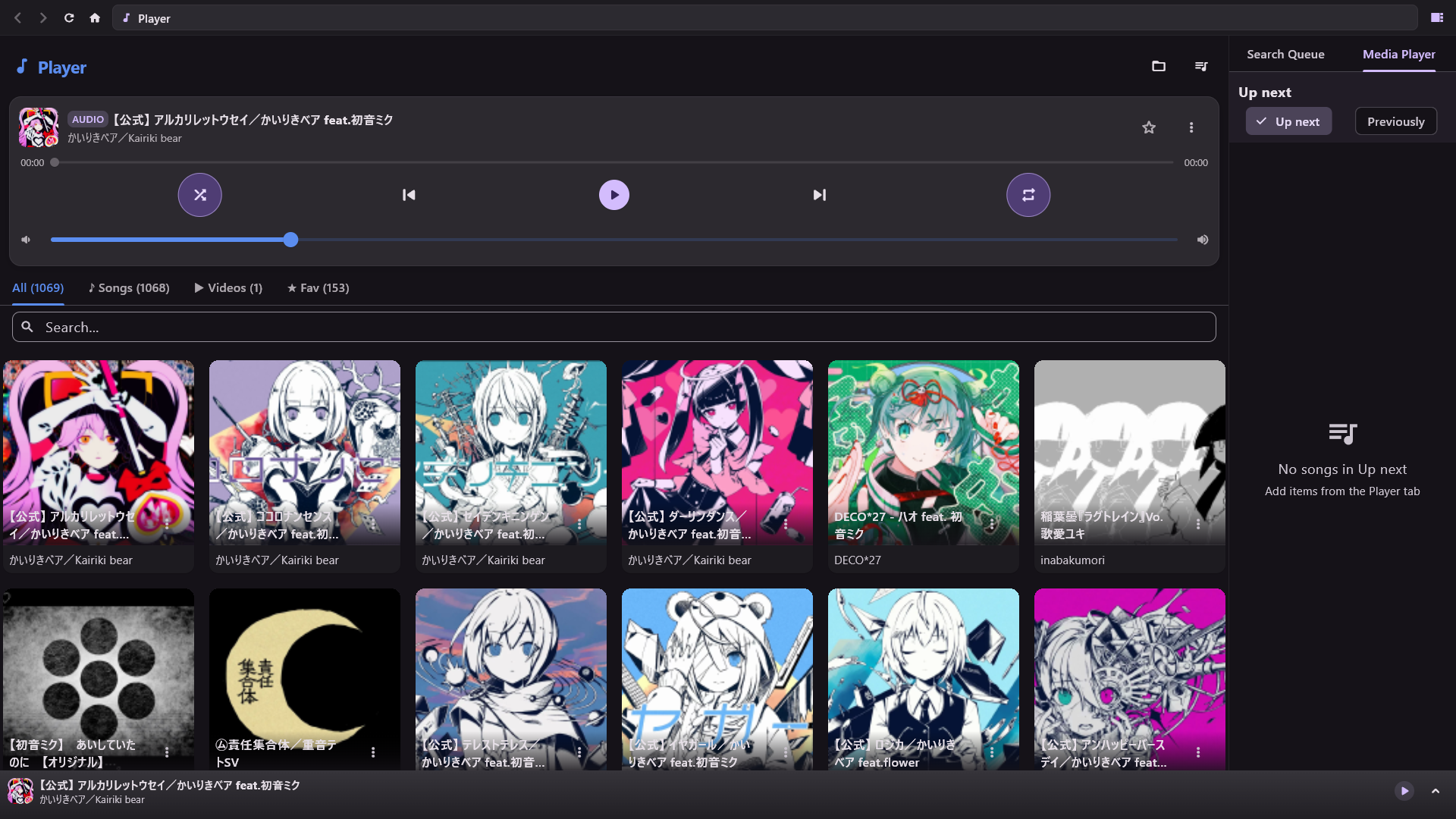
Task: Skip to the next track
Action: click(820, 195)
